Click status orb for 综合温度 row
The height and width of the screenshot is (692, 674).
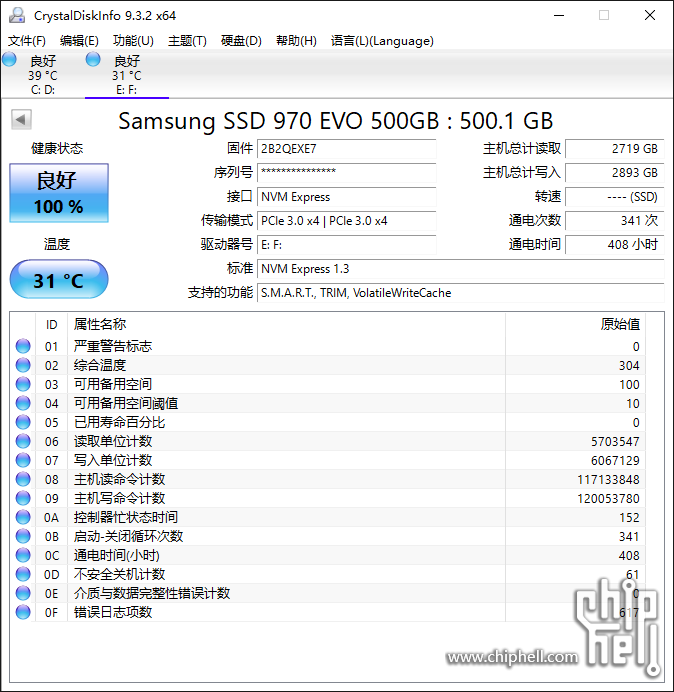coord(23,365)
